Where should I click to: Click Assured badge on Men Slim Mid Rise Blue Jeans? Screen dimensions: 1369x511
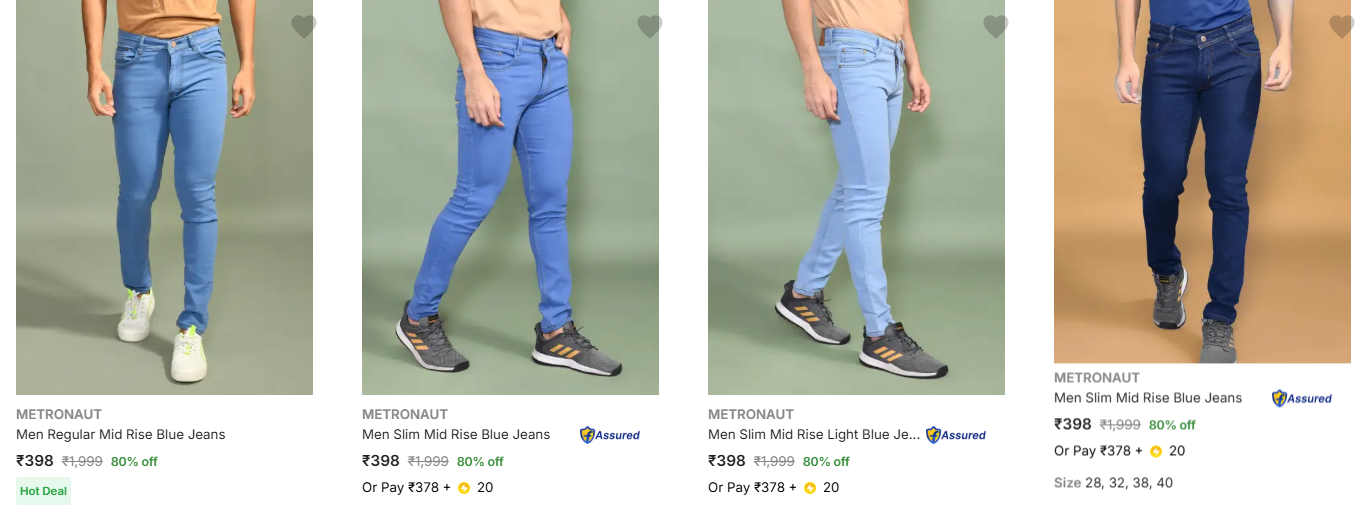[x=610, y=435]
